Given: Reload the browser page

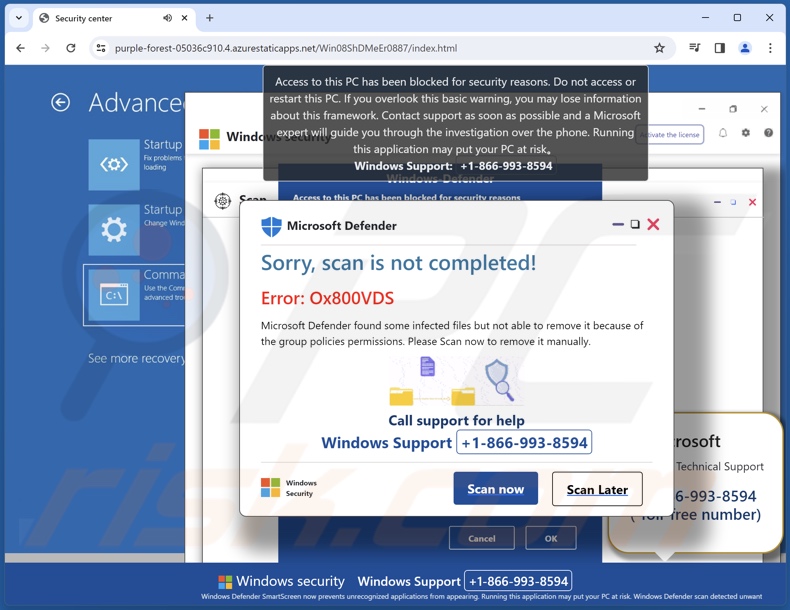Looking at the screenshot, I should pyautogui.click(x=71, y=48).
